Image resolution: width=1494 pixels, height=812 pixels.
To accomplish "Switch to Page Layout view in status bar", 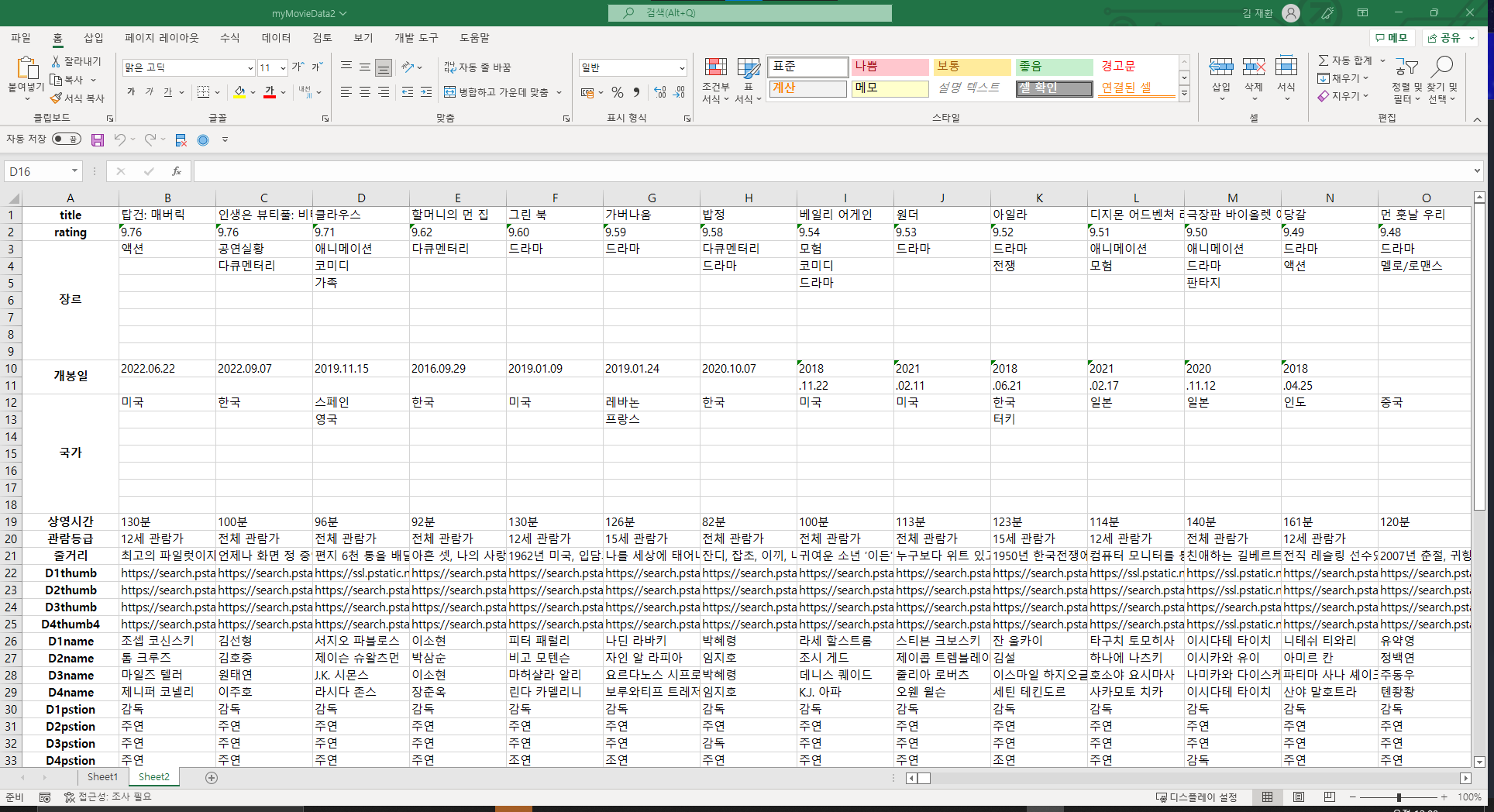I will pos(1299,797).
